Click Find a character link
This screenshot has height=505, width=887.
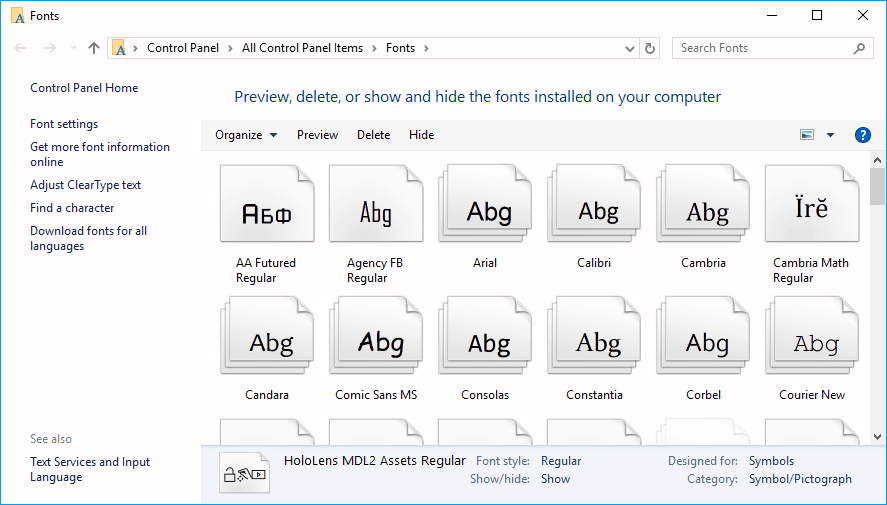72,208
